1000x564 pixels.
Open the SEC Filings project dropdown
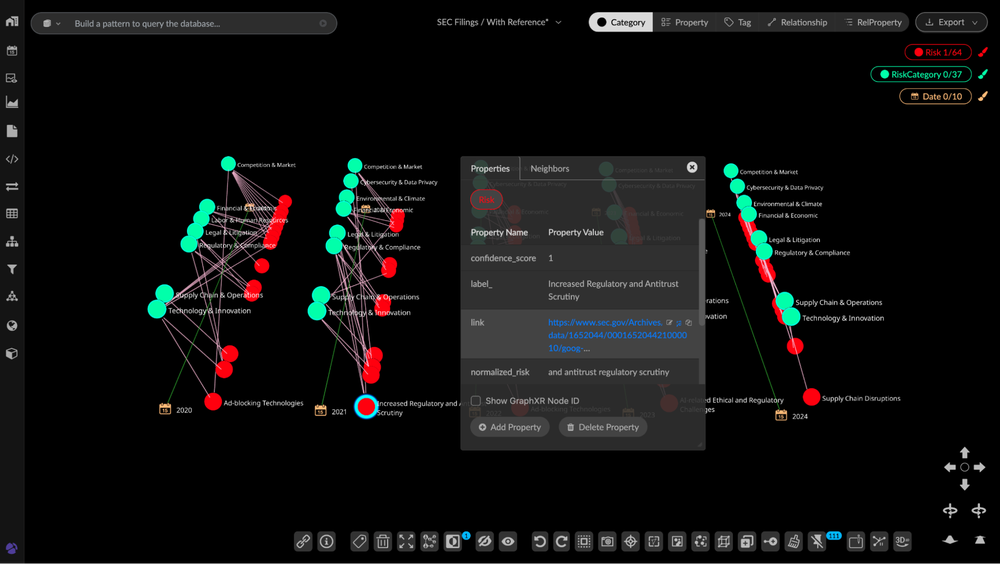tap(499, 22)
